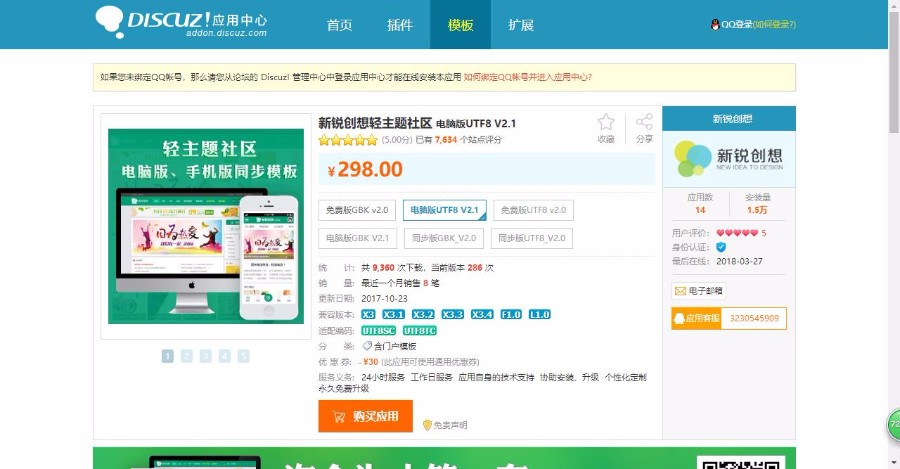
Task: Select 同步版GBK_V2.0 version option
Action: [444, 238]
